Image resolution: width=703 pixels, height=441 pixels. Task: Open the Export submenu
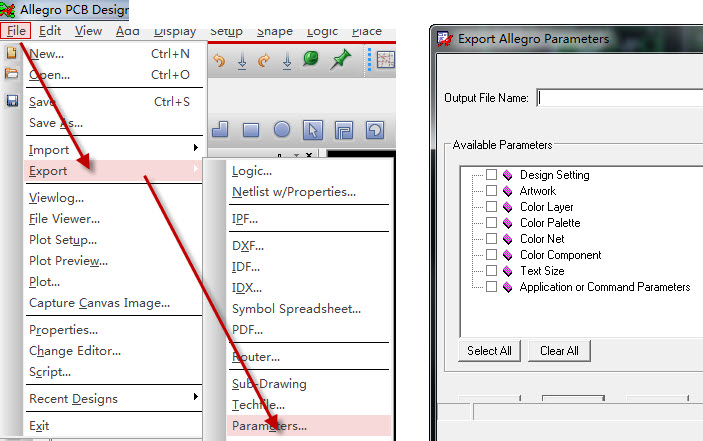pyautogui.click(x=113, y=171)
